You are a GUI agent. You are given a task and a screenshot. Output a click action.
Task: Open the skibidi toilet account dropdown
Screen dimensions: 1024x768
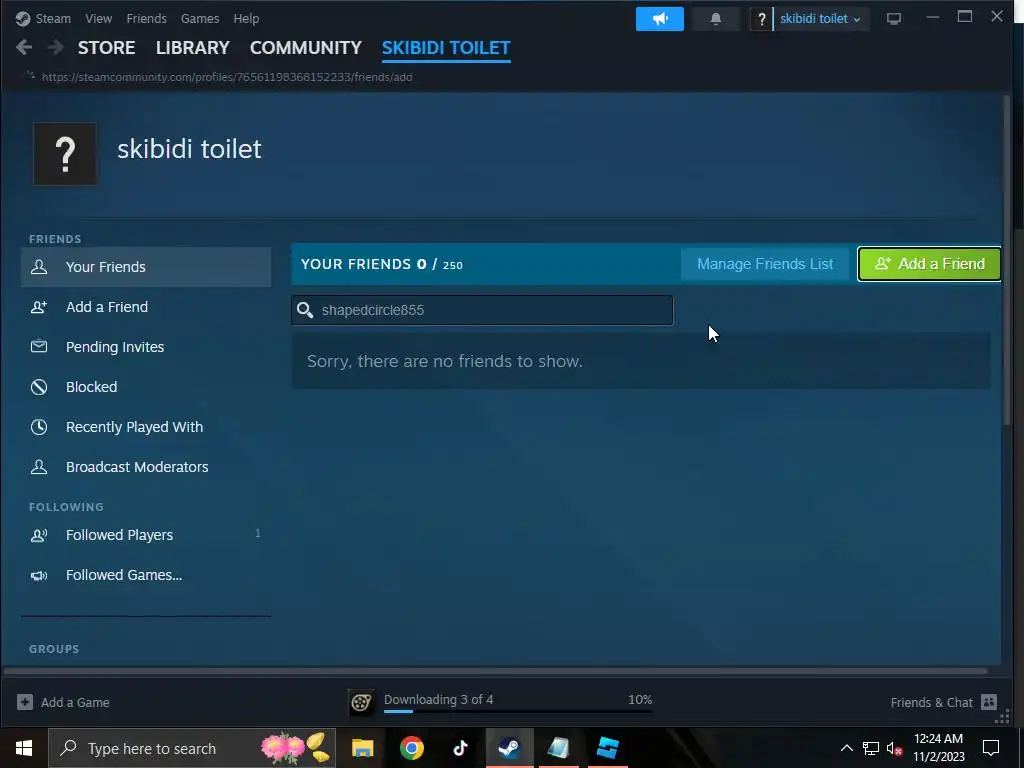coord(821,19)
